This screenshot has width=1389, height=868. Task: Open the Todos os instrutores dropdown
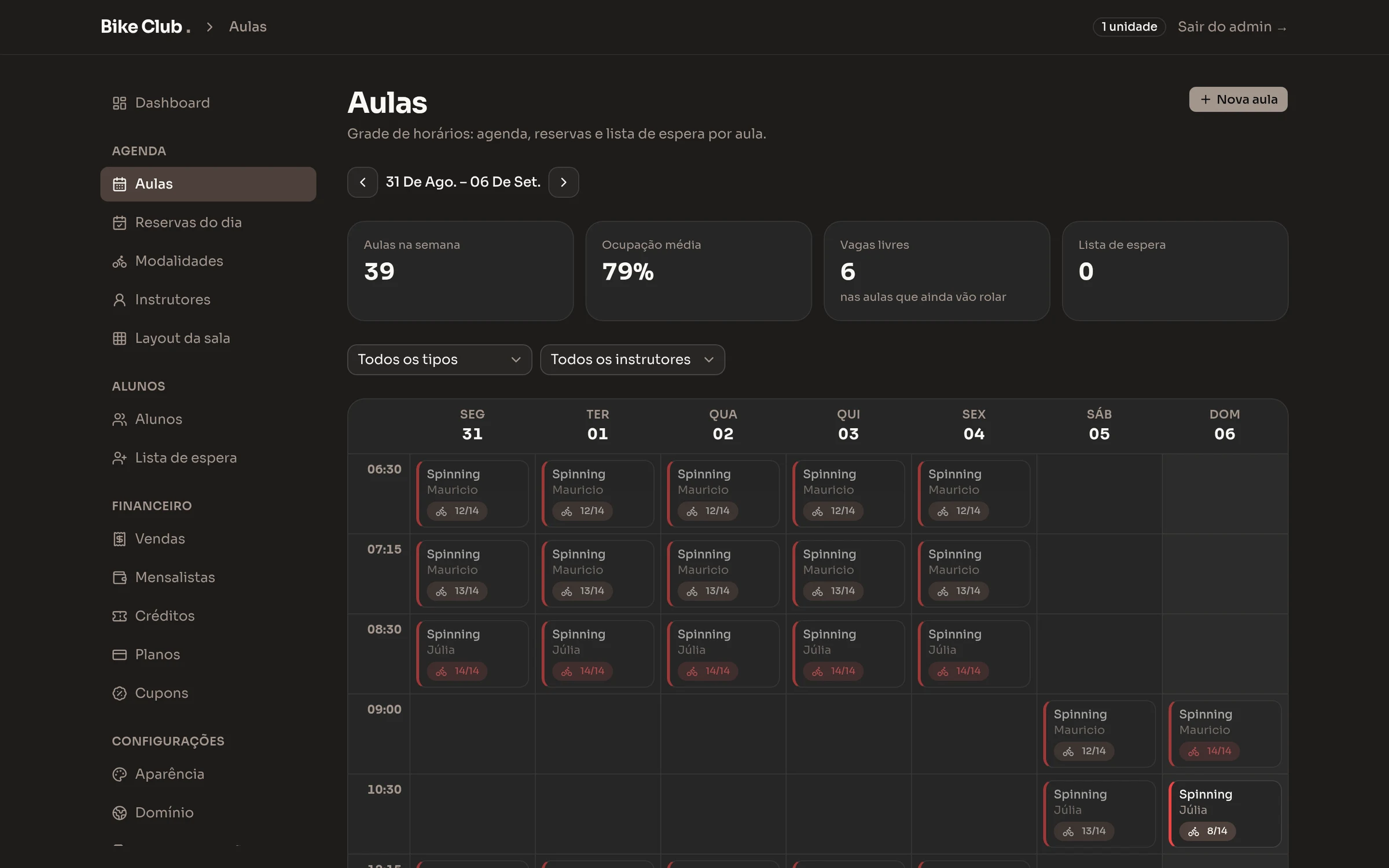point(632,360)
